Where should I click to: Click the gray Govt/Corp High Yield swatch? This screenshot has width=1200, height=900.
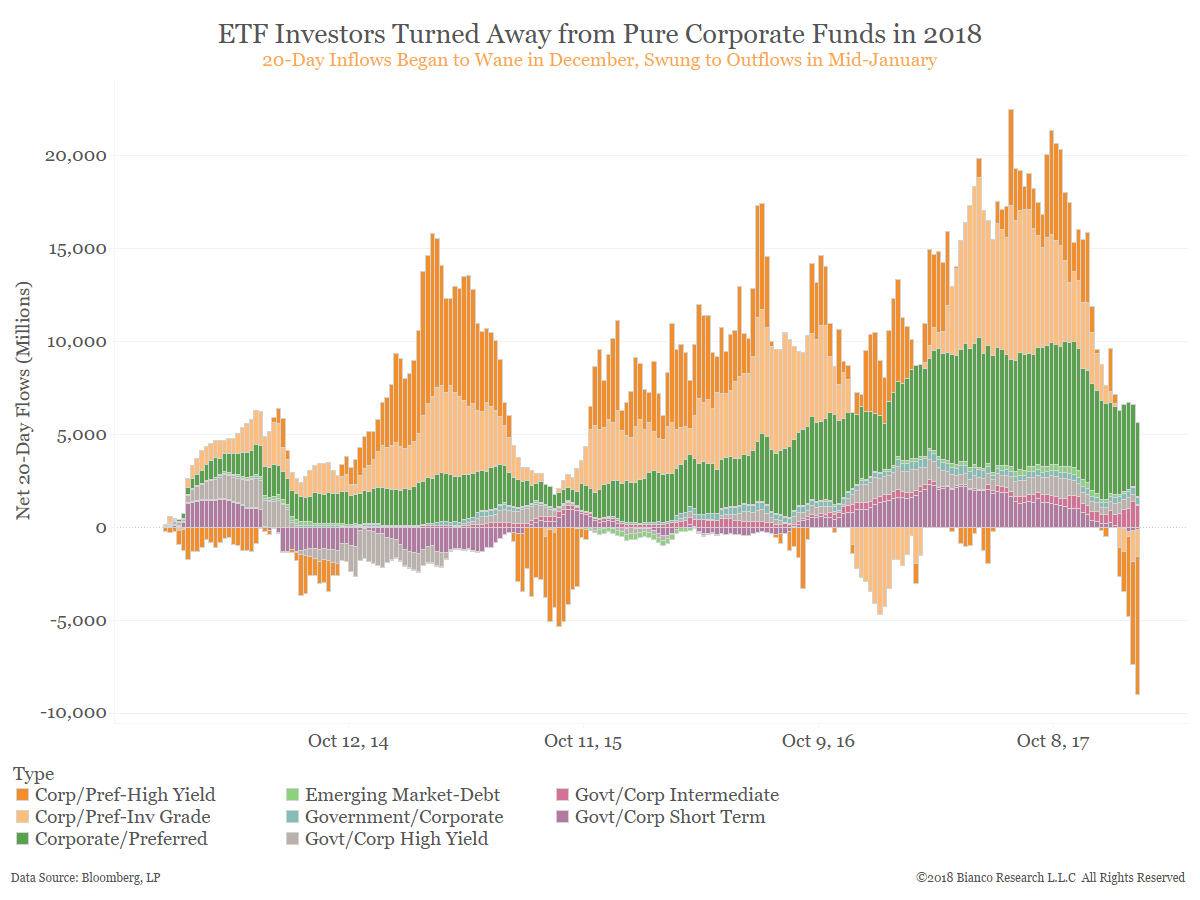tap(293, 839)
